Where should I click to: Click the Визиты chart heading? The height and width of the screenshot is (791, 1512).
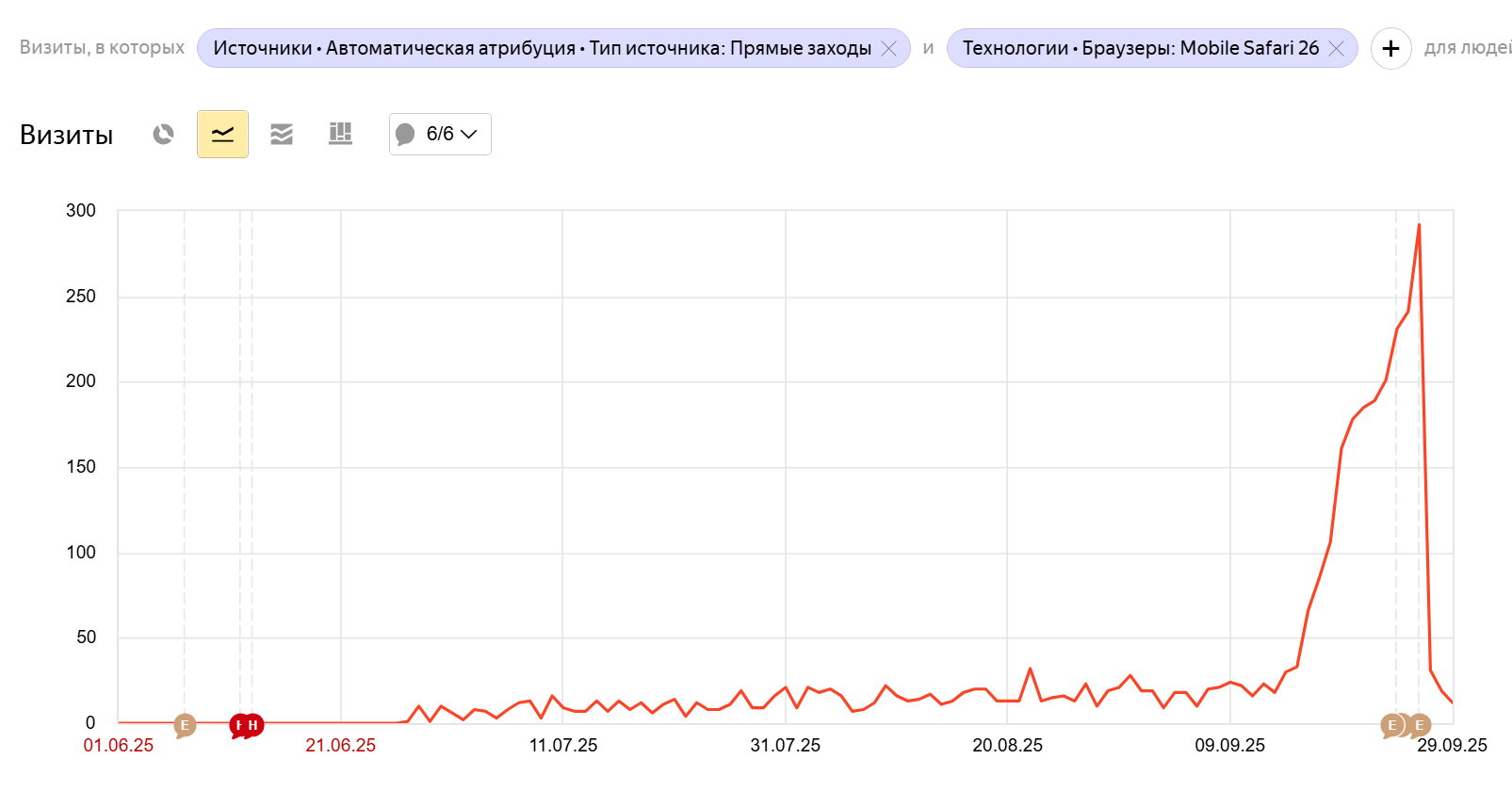pos(66,136)
